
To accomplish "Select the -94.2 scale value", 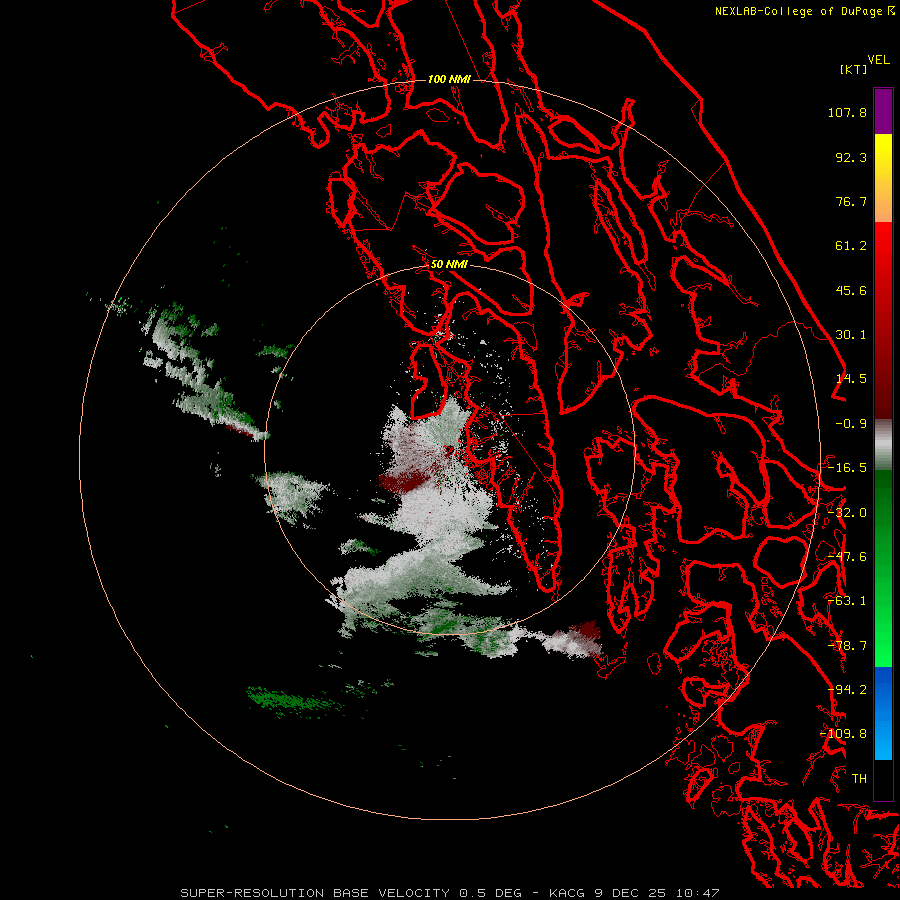I will [x=847, y=690].
